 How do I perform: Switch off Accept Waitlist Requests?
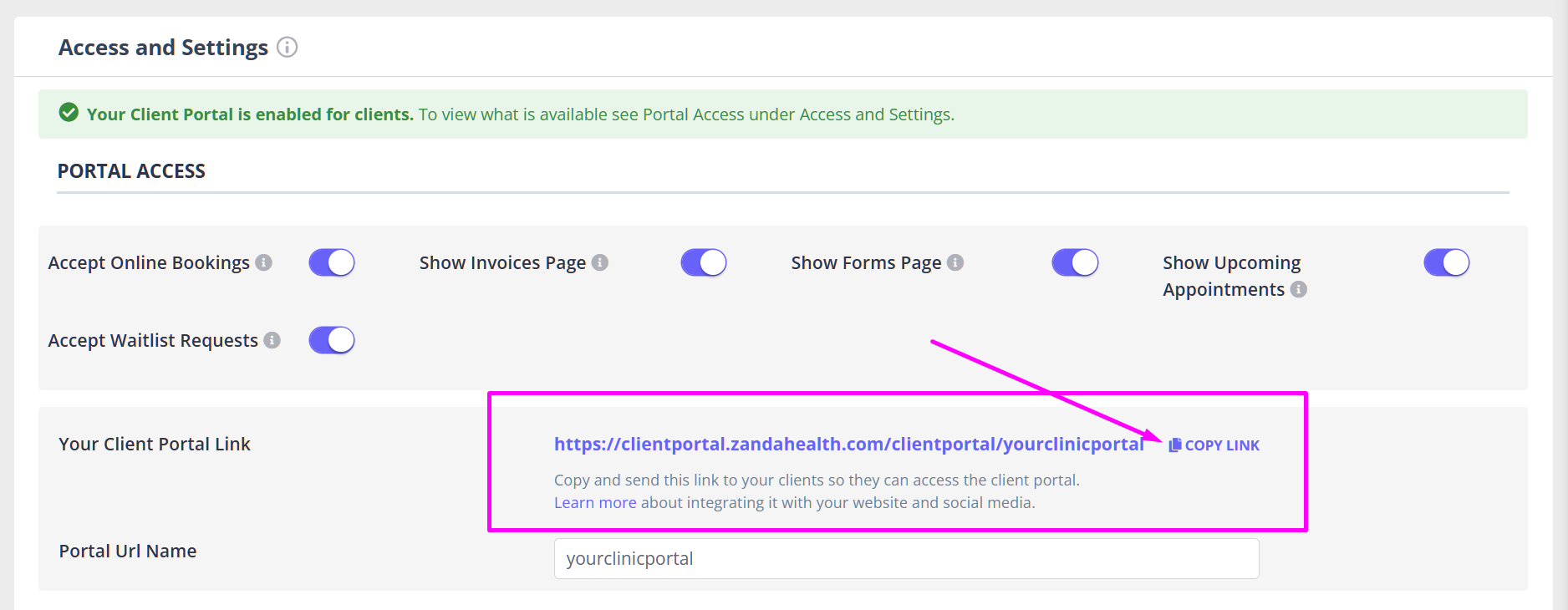pyautogui.click(x=332, y=340)
